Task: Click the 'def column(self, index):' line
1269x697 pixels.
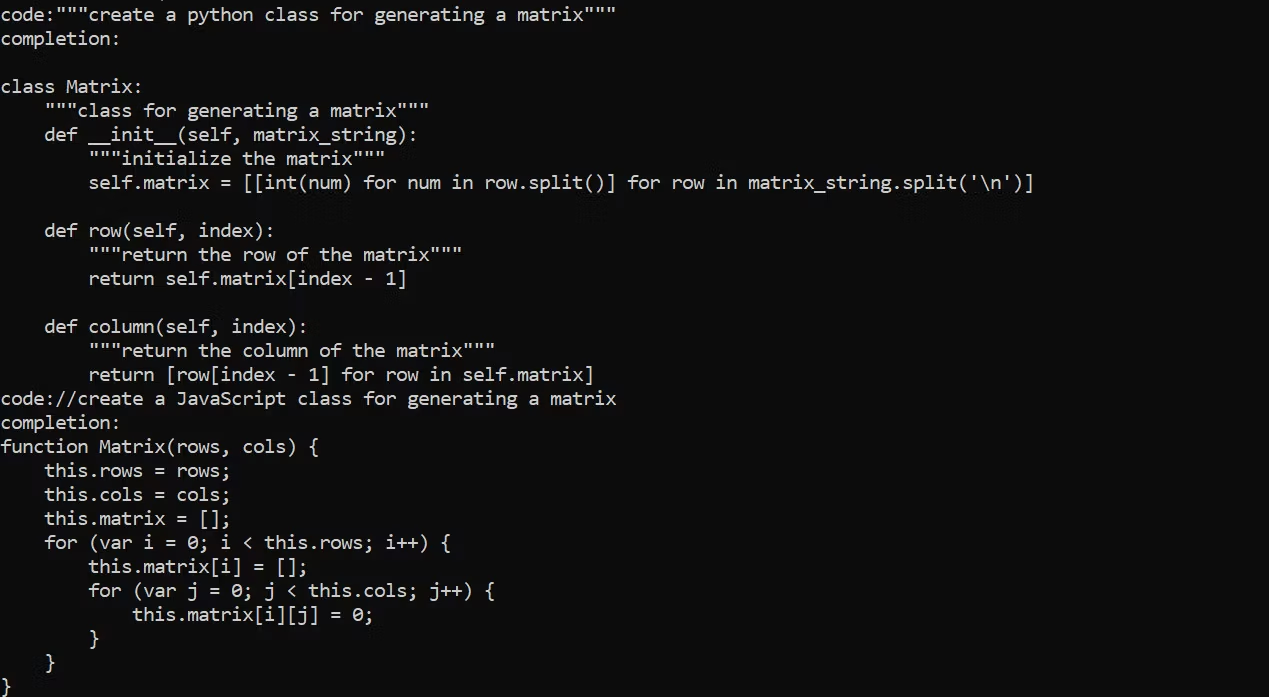Action: [x=176, y=327]
